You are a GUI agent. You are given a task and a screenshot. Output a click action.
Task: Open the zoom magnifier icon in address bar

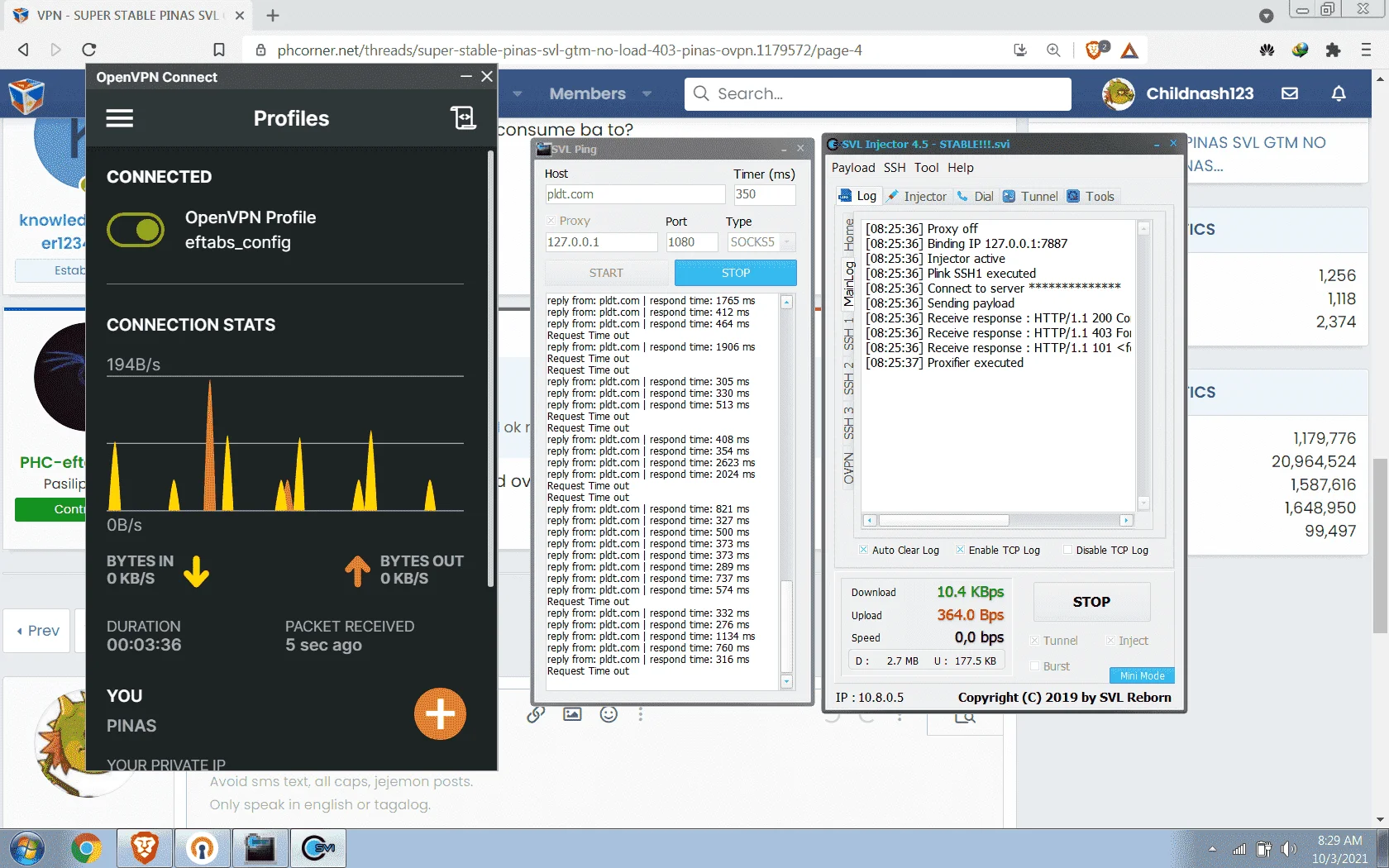tap(1053, 50)
